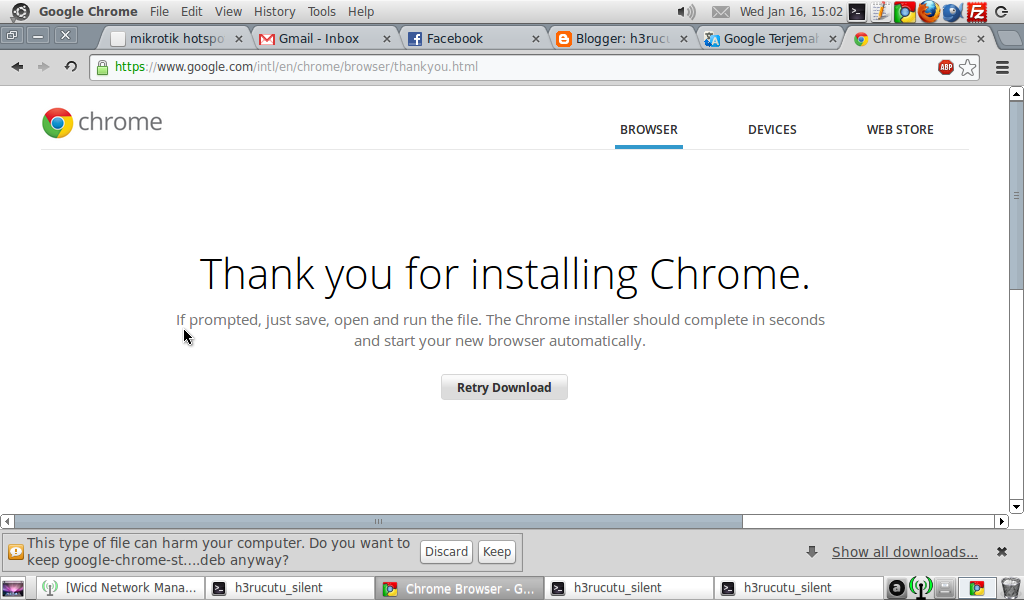Open the Chrome hamburger menu

1002,67
